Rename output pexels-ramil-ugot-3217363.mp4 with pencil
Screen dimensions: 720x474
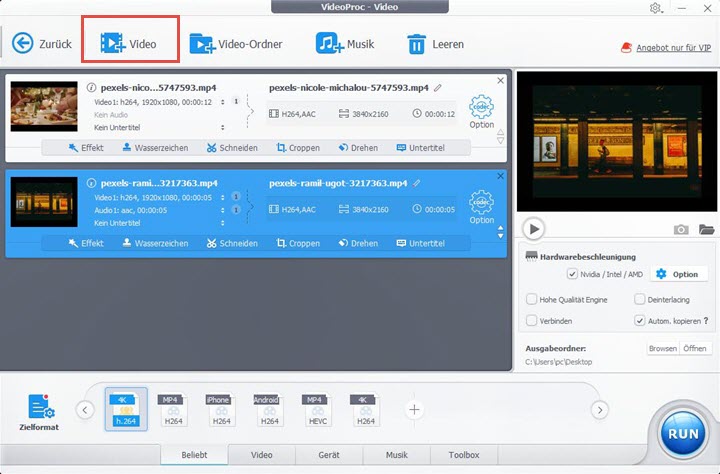coord(416,183)
